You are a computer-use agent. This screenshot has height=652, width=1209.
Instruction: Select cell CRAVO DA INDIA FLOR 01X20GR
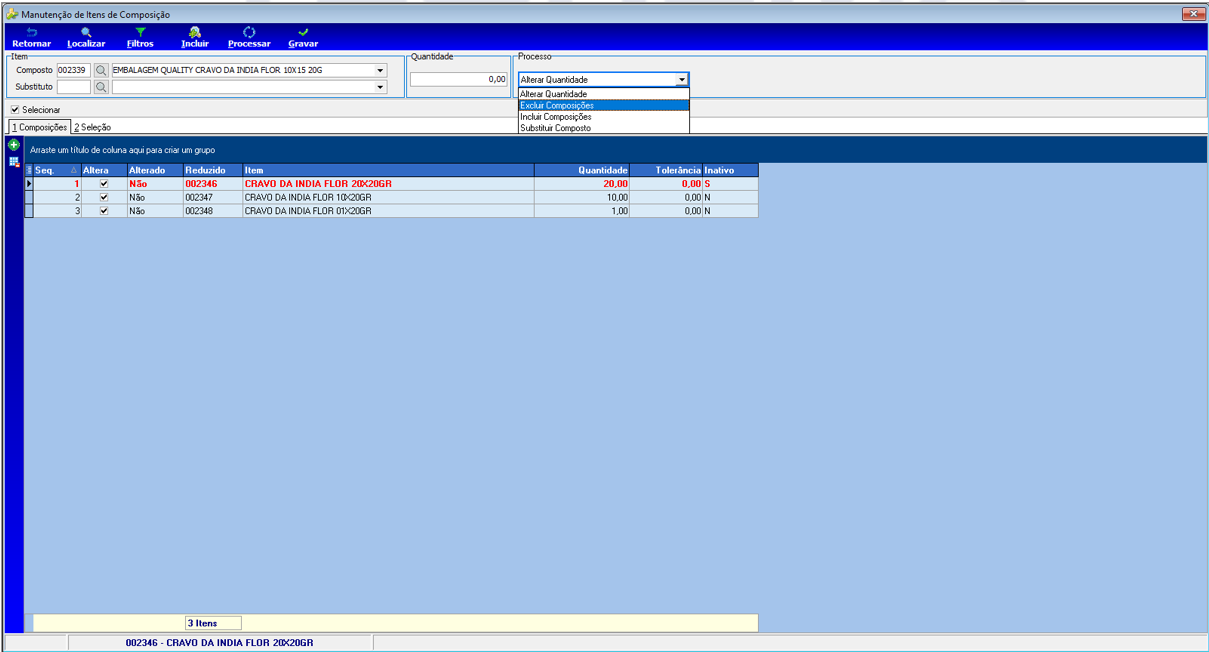(x=388, y=211)
